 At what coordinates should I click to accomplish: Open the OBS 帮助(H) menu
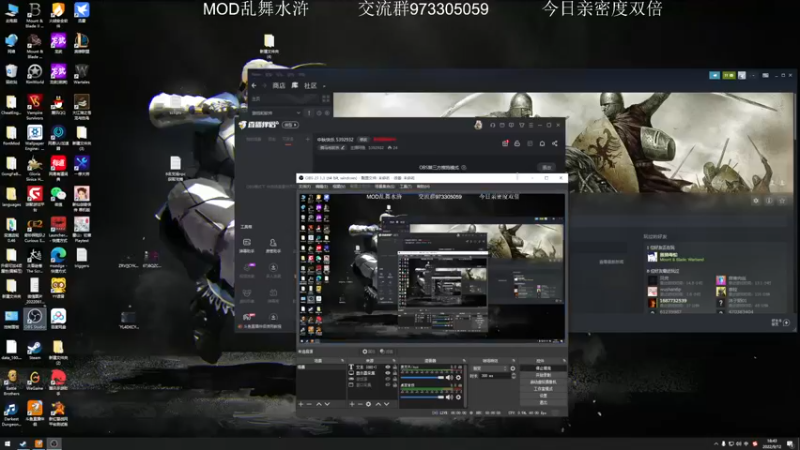tap(423, 187)
